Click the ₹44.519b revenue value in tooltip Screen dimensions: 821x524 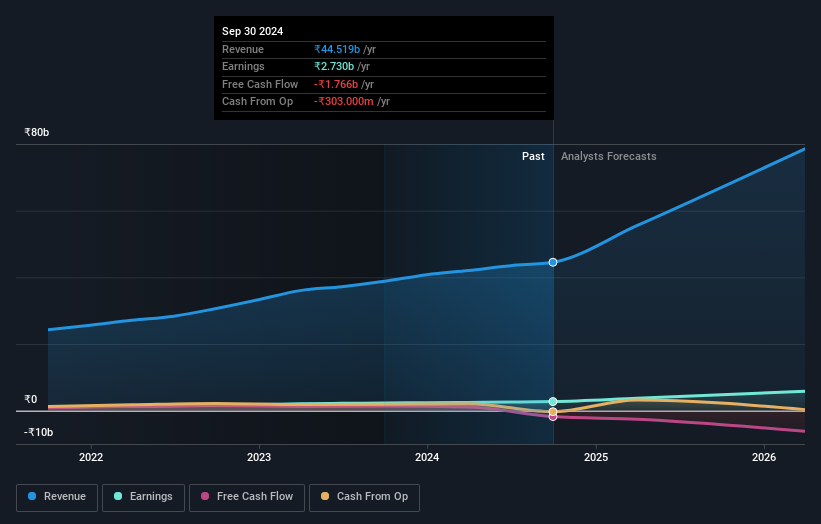coord(337,49)
